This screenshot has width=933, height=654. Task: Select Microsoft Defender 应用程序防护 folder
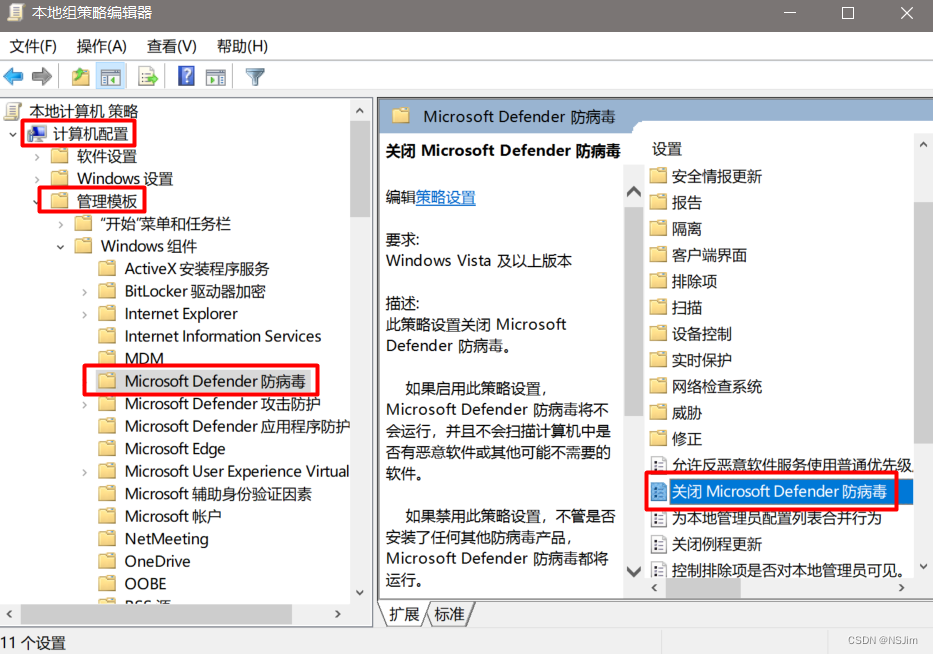pyautogui.click(x=224, y=426)
